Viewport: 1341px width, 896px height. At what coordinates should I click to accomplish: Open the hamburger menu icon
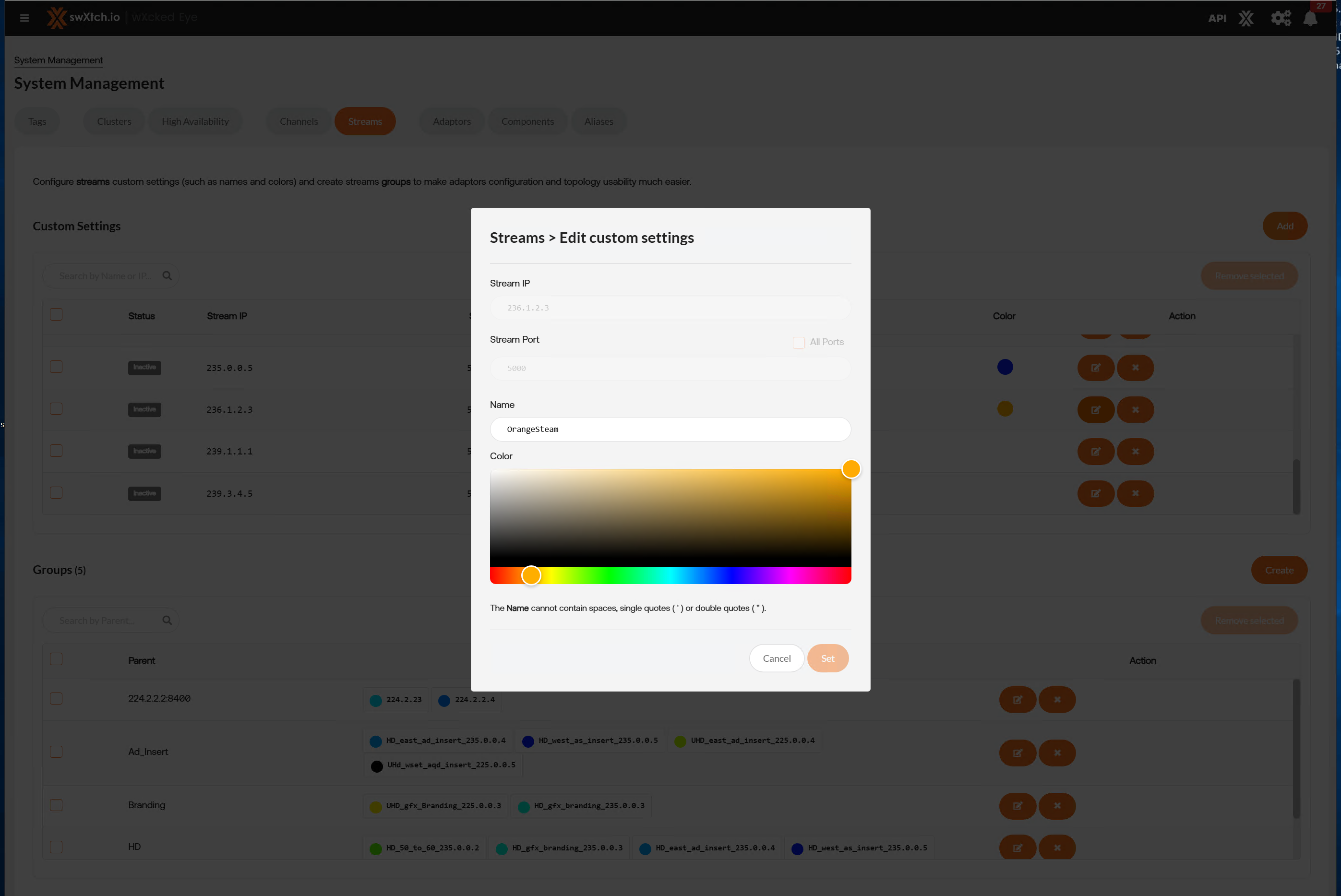tap(24, 18)
